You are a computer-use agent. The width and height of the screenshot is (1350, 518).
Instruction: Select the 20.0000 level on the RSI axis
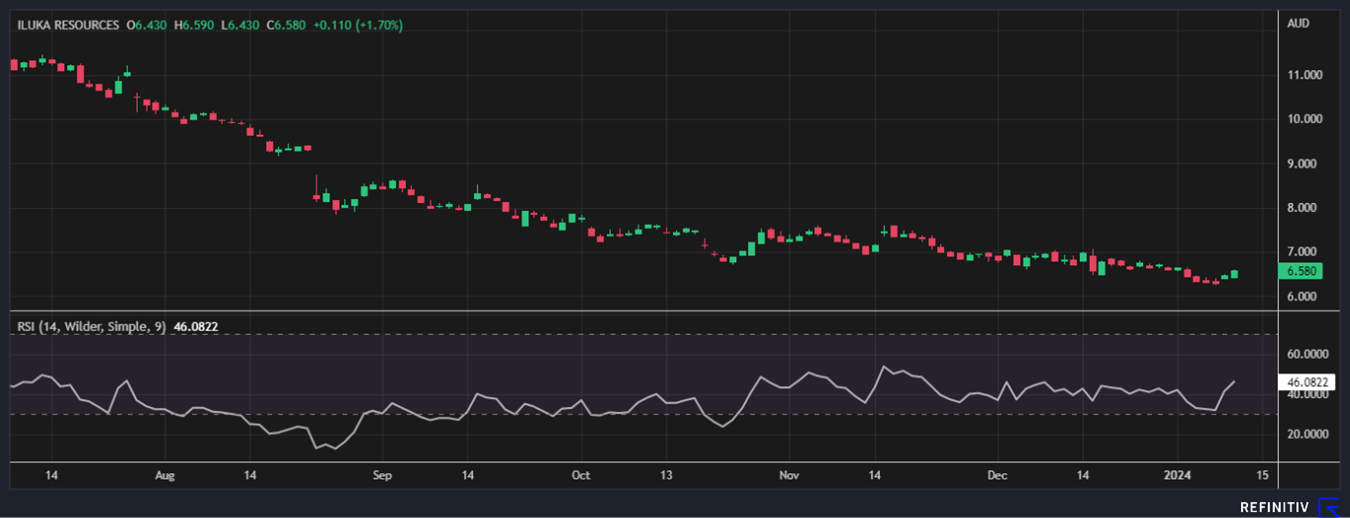point(1306,434)
